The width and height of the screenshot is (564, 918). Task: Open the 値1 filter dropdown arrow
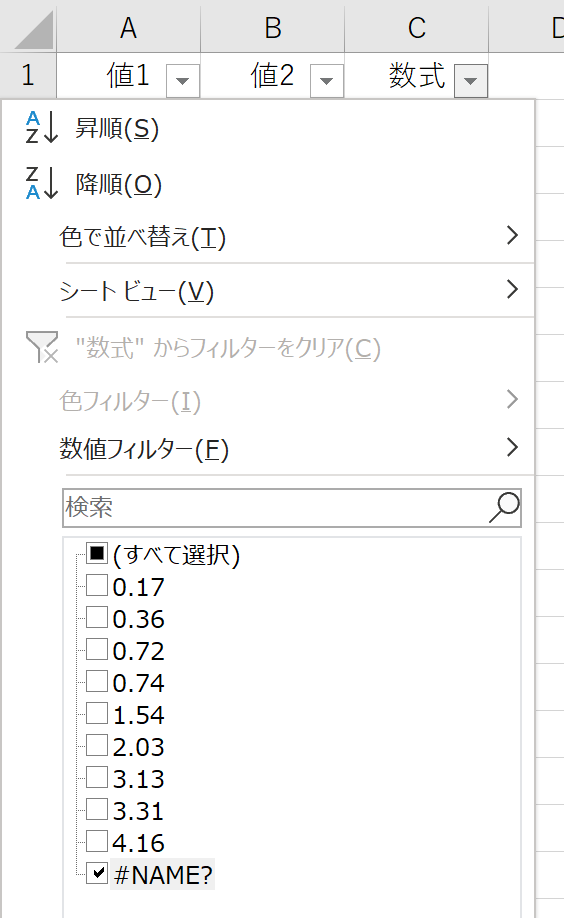click(x=183, y=80)
